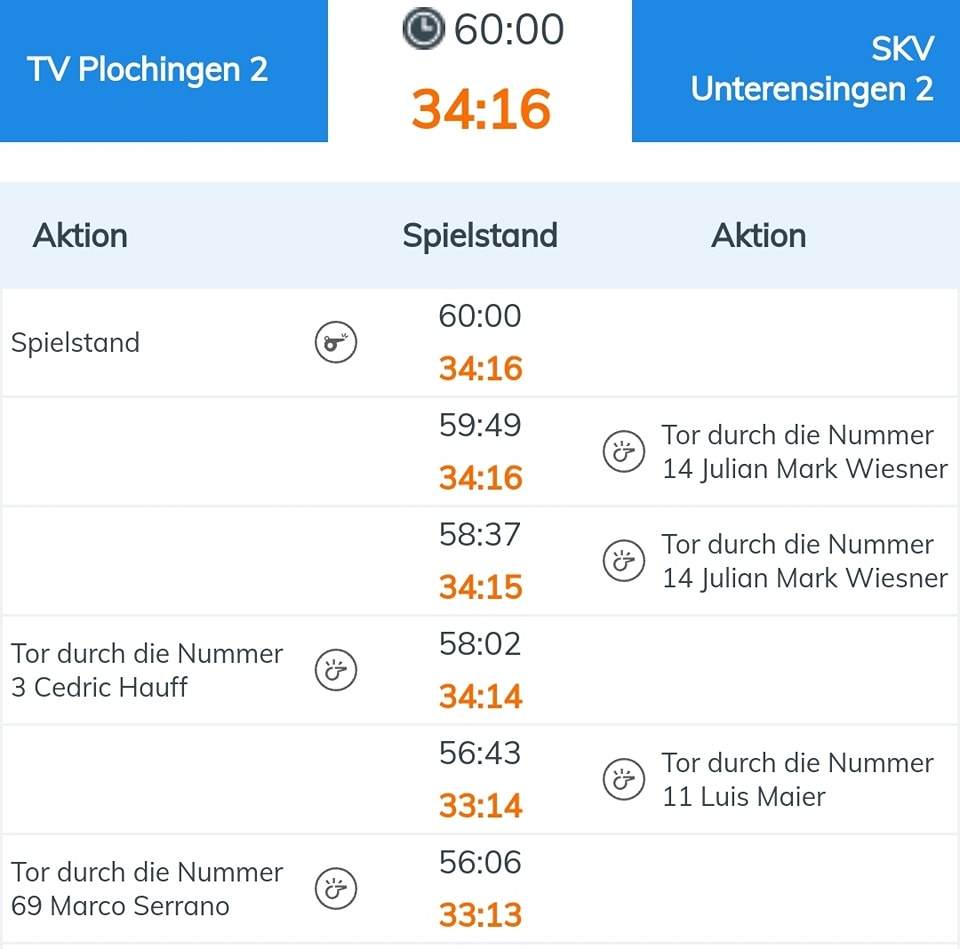Select Cedric Hauff's goal entry text

pos(147,670)
